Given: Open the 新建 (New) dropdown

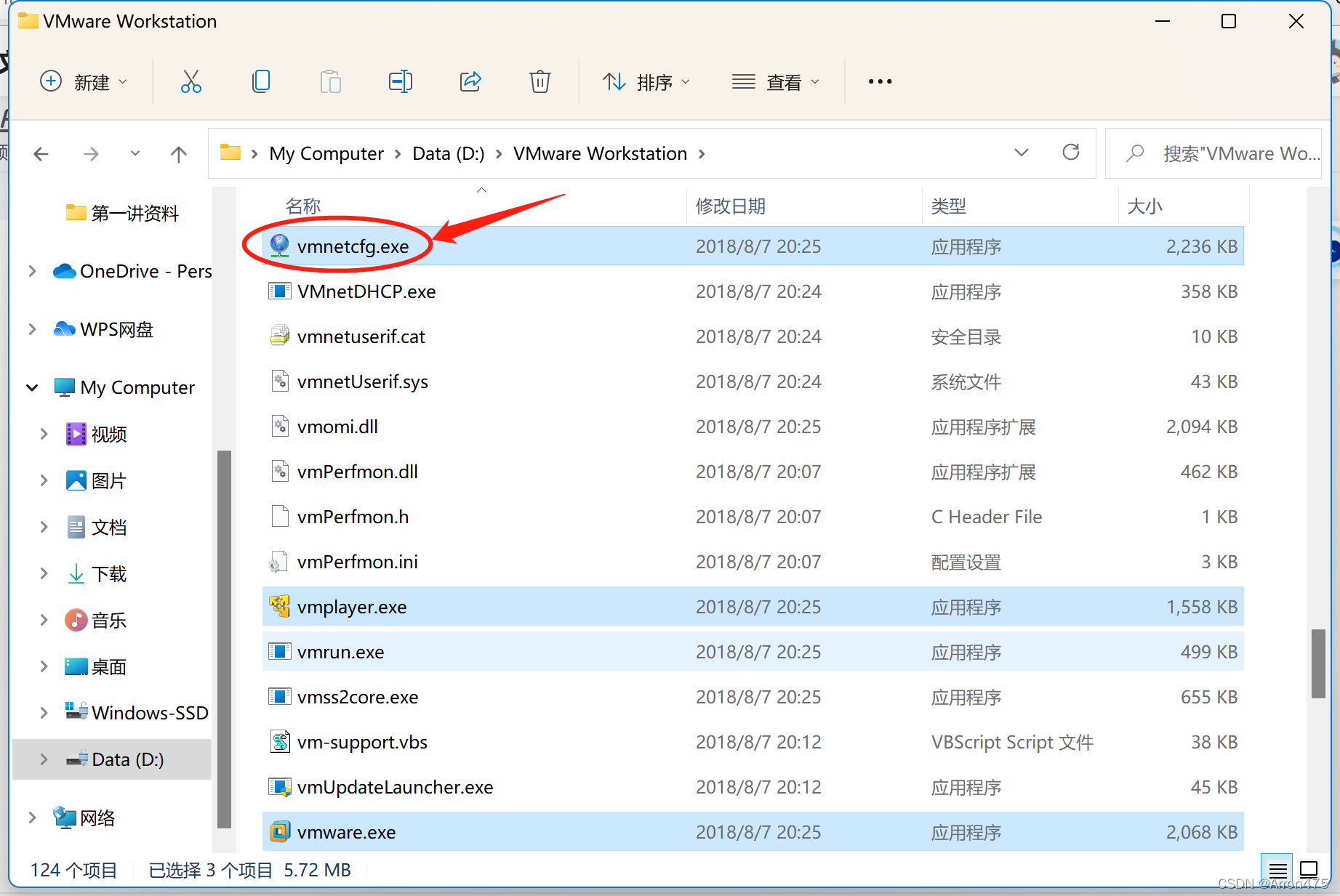Looking at the screenshot, I should 84,81.
